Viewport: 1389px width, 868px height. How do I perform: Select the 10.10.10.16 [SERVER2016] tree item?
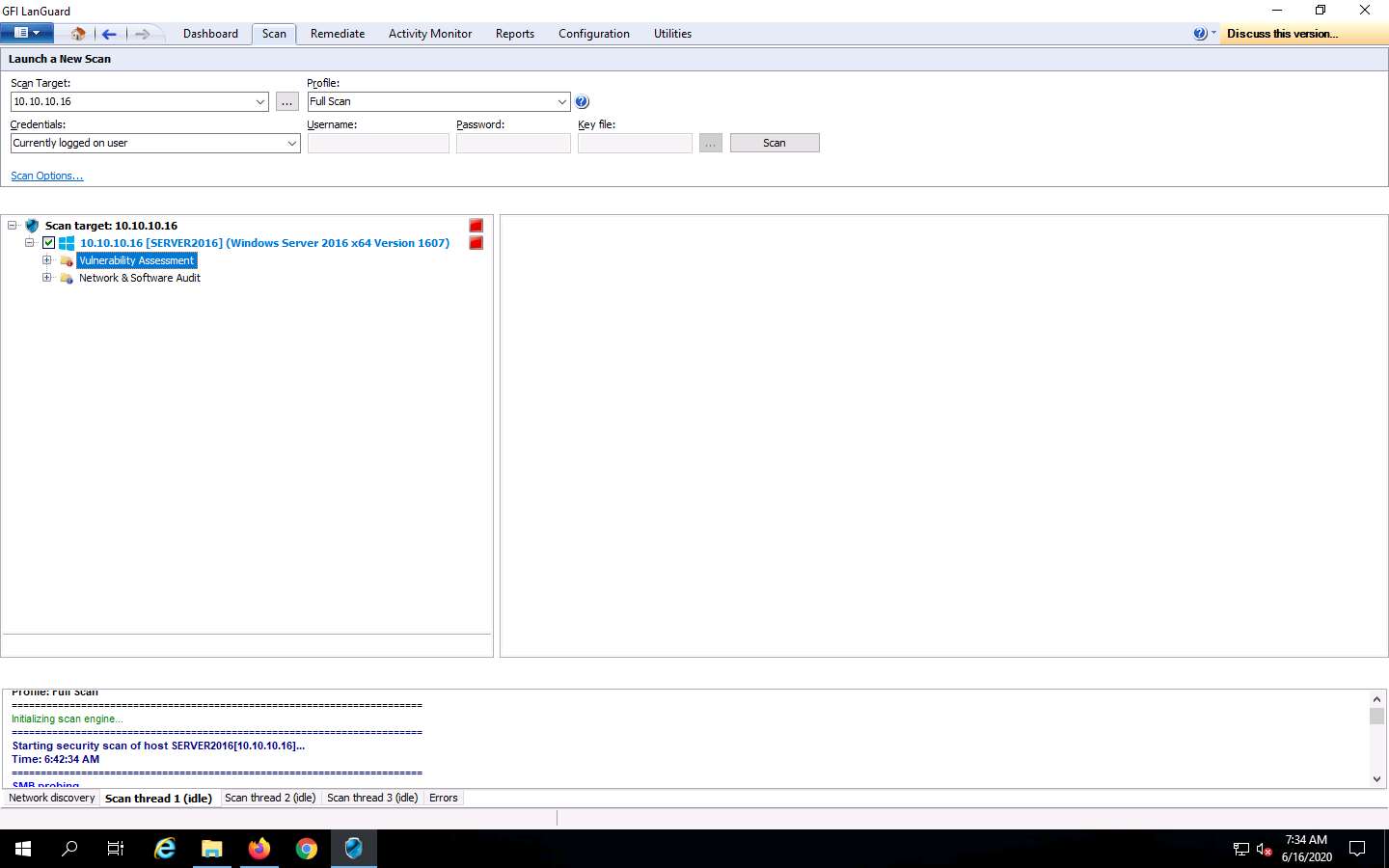click(264, 243)
